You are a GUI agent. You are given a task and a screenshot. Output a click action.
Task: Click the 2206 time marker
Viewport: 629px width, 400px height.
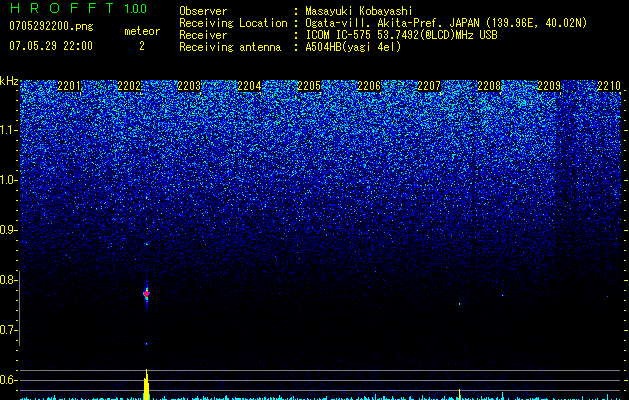369,86
